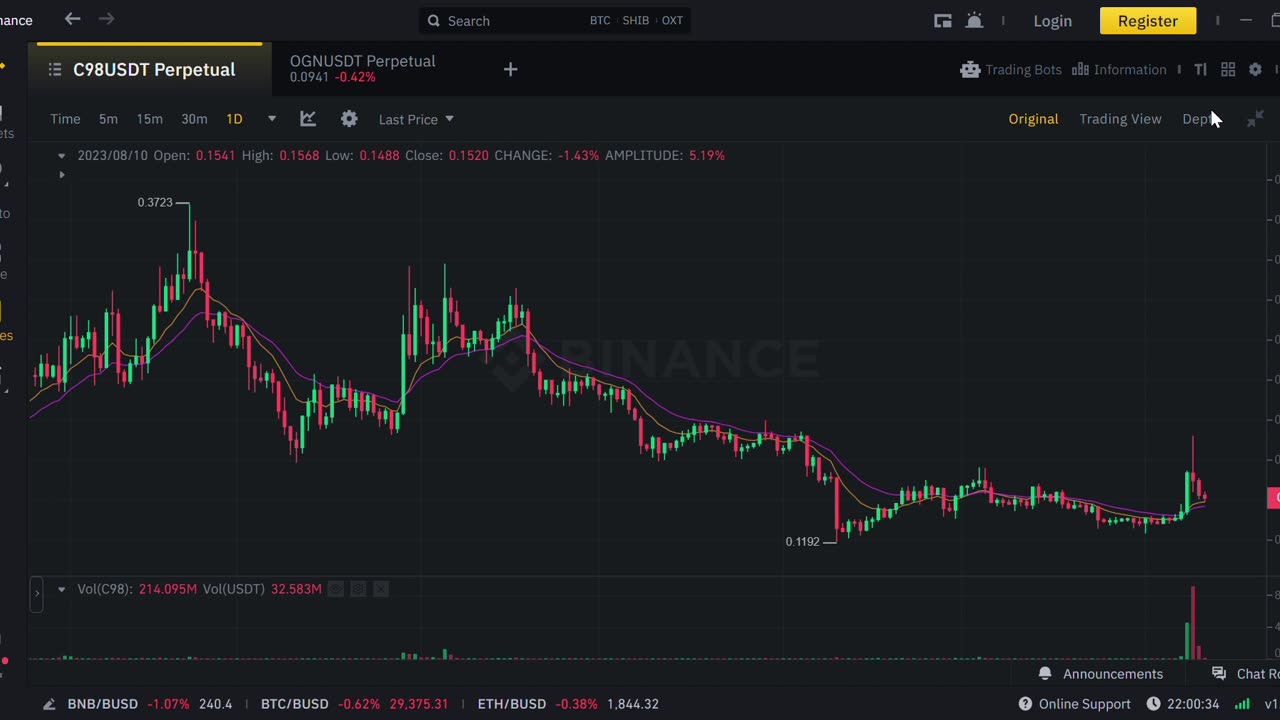The height and width of the screenshot is (720, 1280).
Task: Open Information bar-chart icon
Action: [x=1080, y=69]
